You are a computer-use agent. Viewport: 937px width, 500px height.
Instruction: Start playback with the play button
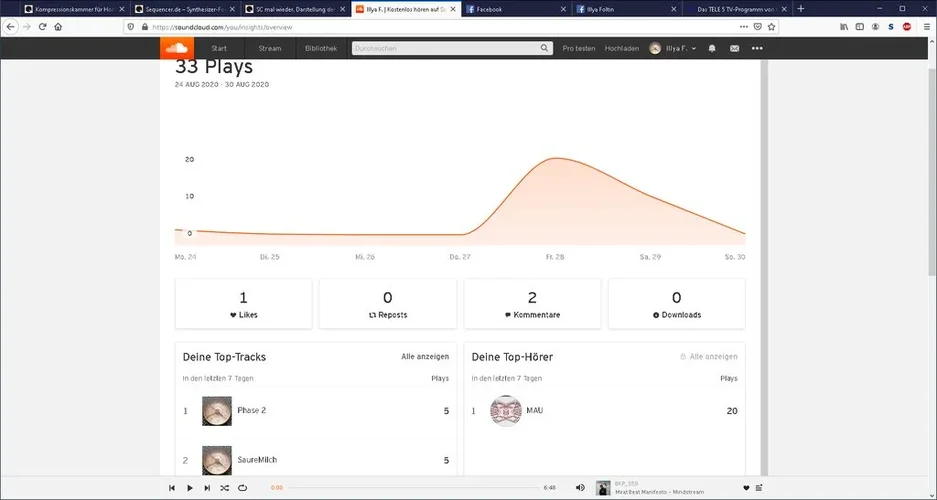pos(189,488)
